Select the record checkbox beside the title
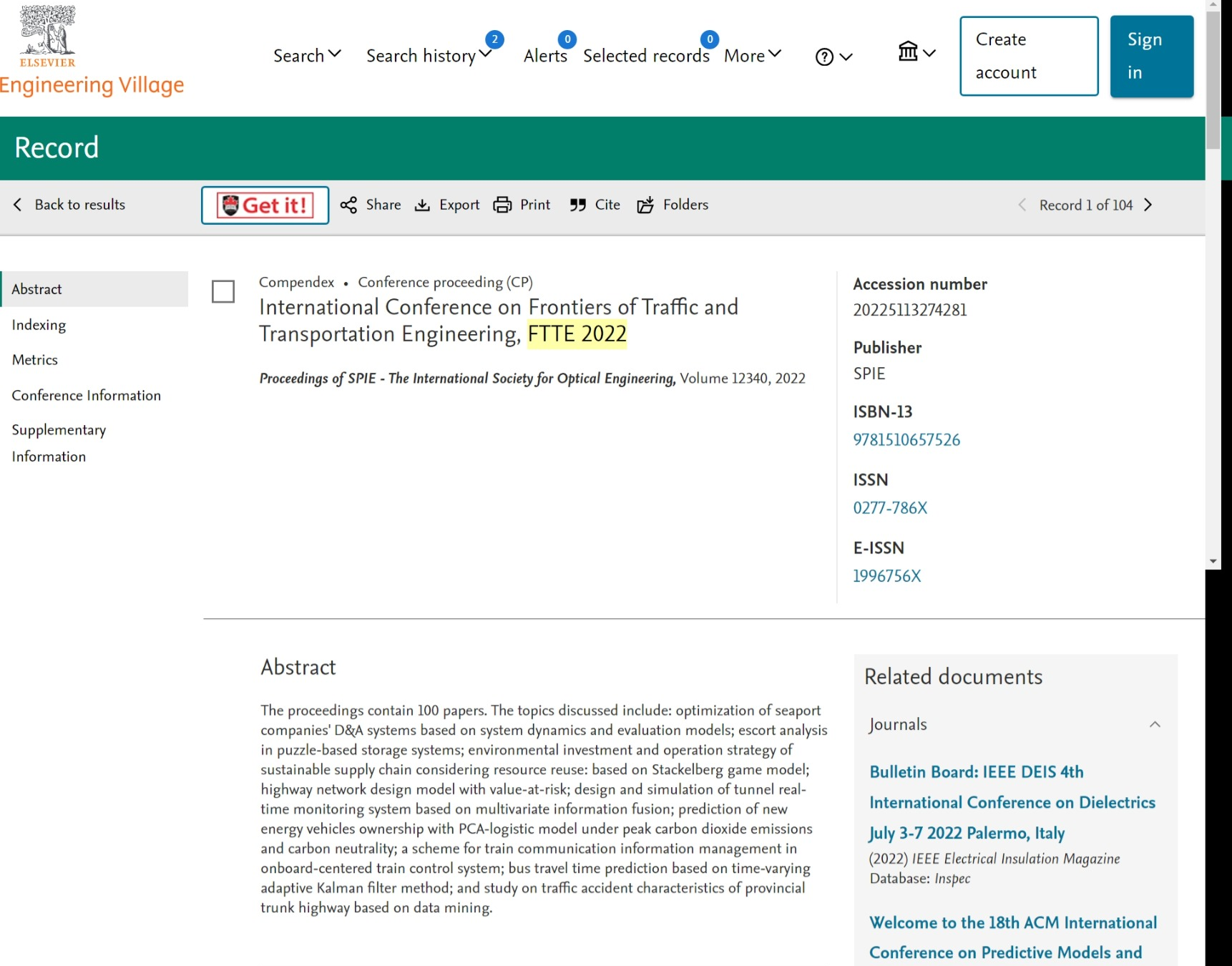Viewport: 1232px width, 966px height. 223,291
